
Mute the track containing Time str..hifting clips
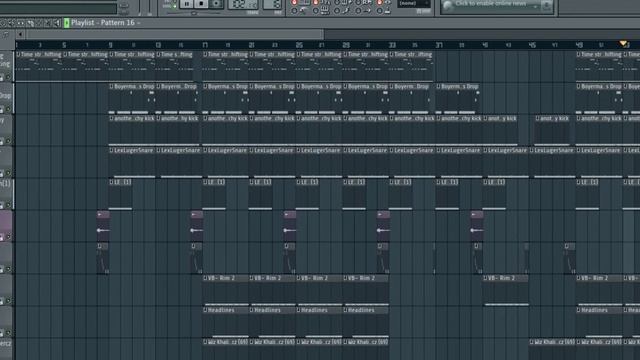click(x=8, y=77)
